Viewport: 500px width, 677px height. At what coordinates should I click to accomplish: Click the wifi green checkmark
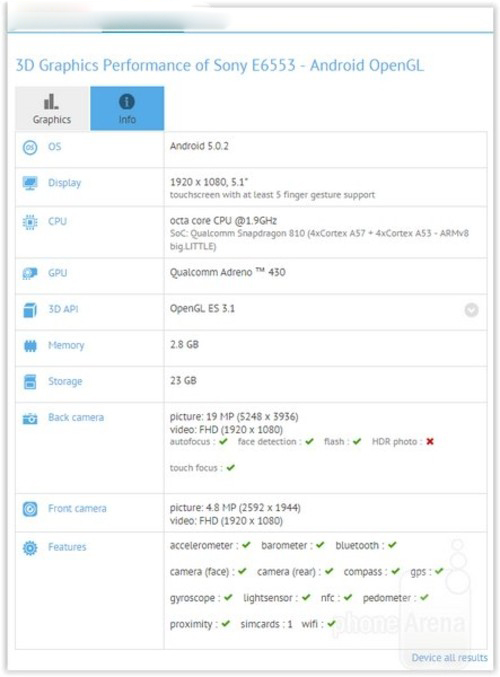[331, 624]
